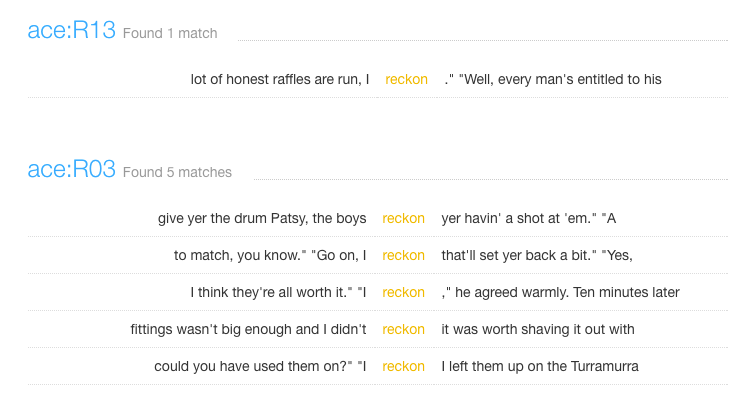
Task: Click 'reckon' in the honest raffles line
Action: (406, 79)
